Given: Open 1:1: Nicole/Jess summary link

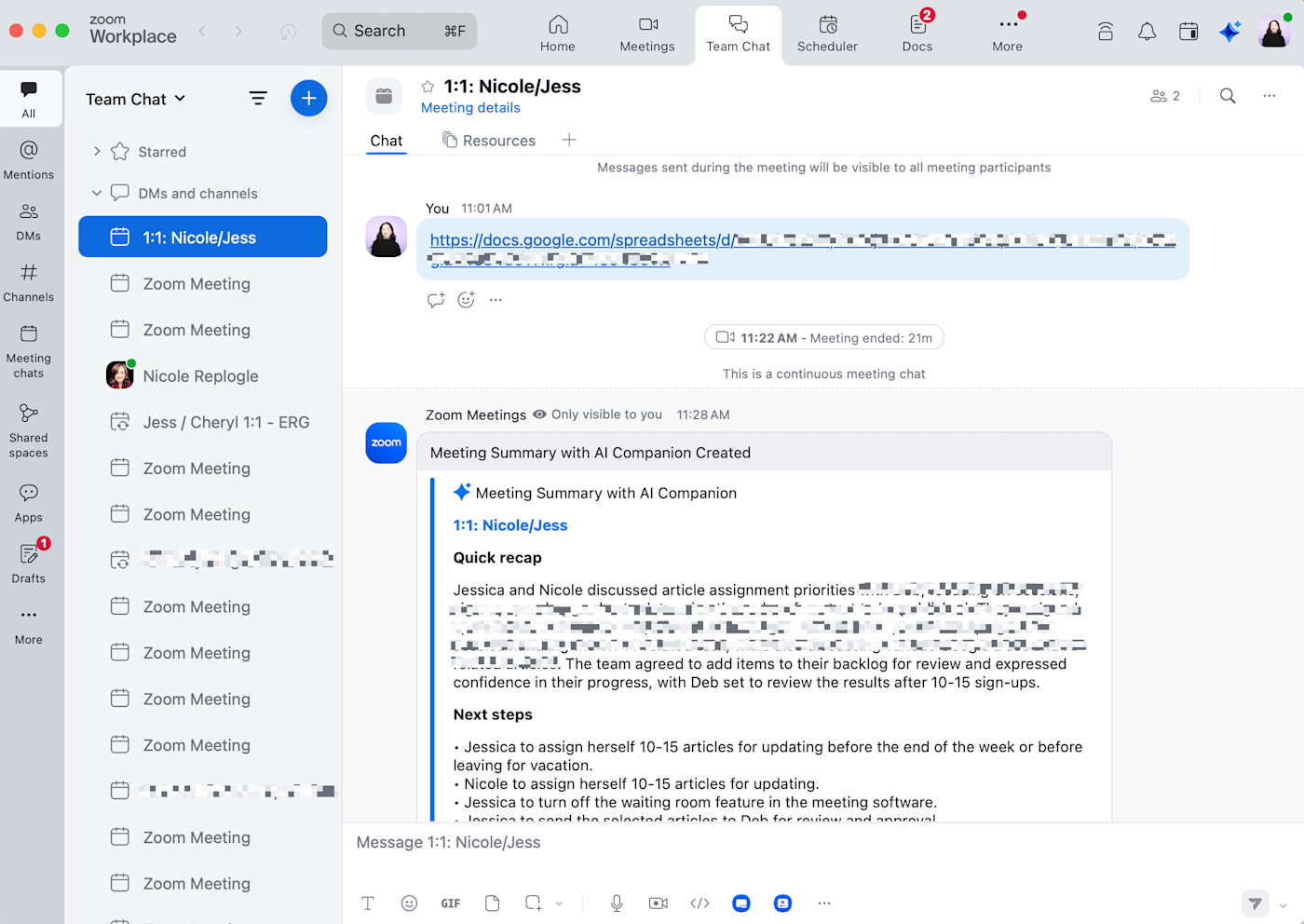Looking at the screenshot, I should click(510, 525).
